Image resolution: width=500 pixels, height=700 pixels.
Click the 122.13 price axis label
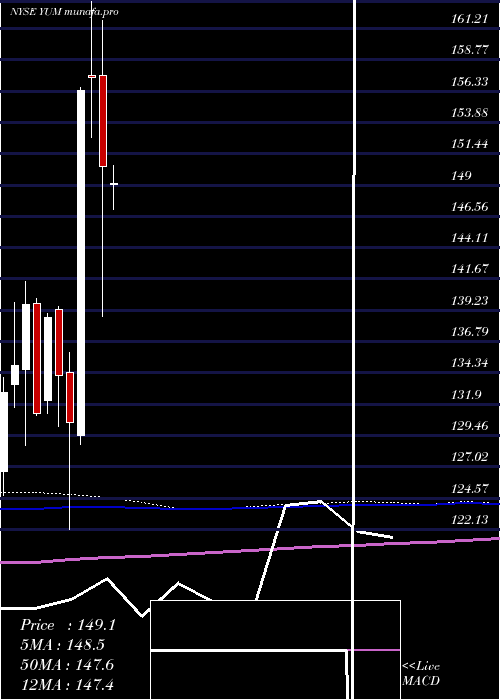click(469, 519)
